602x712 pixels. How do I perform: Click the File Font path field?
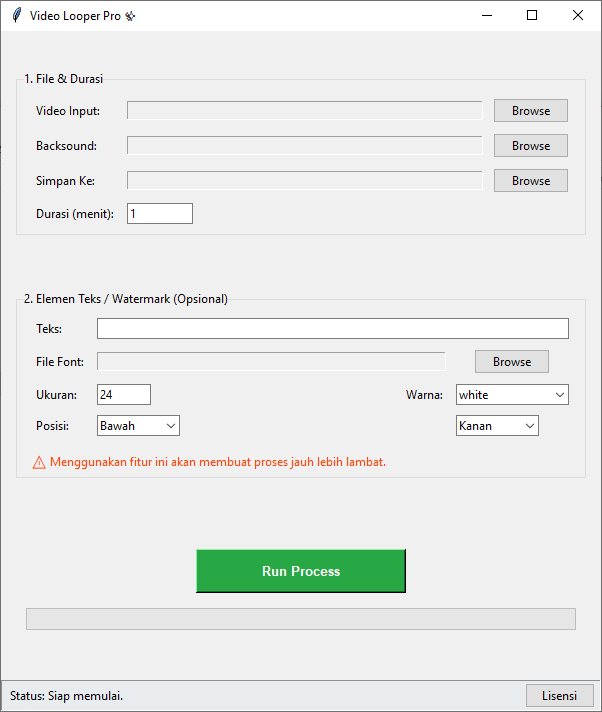(270, 362)
